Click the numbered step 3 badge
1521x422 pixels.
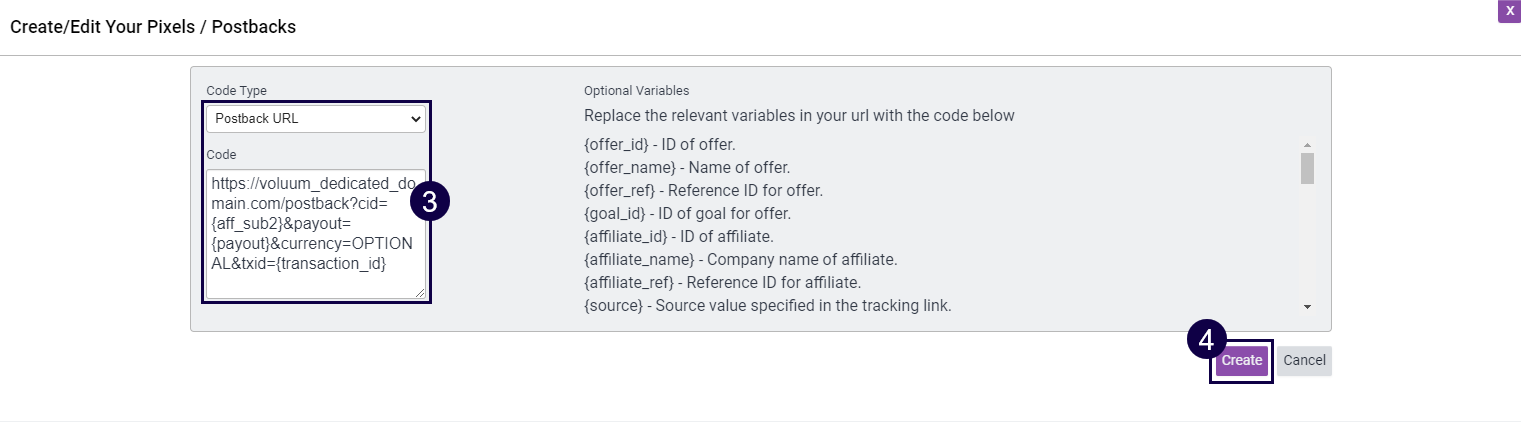pos(431,201)
